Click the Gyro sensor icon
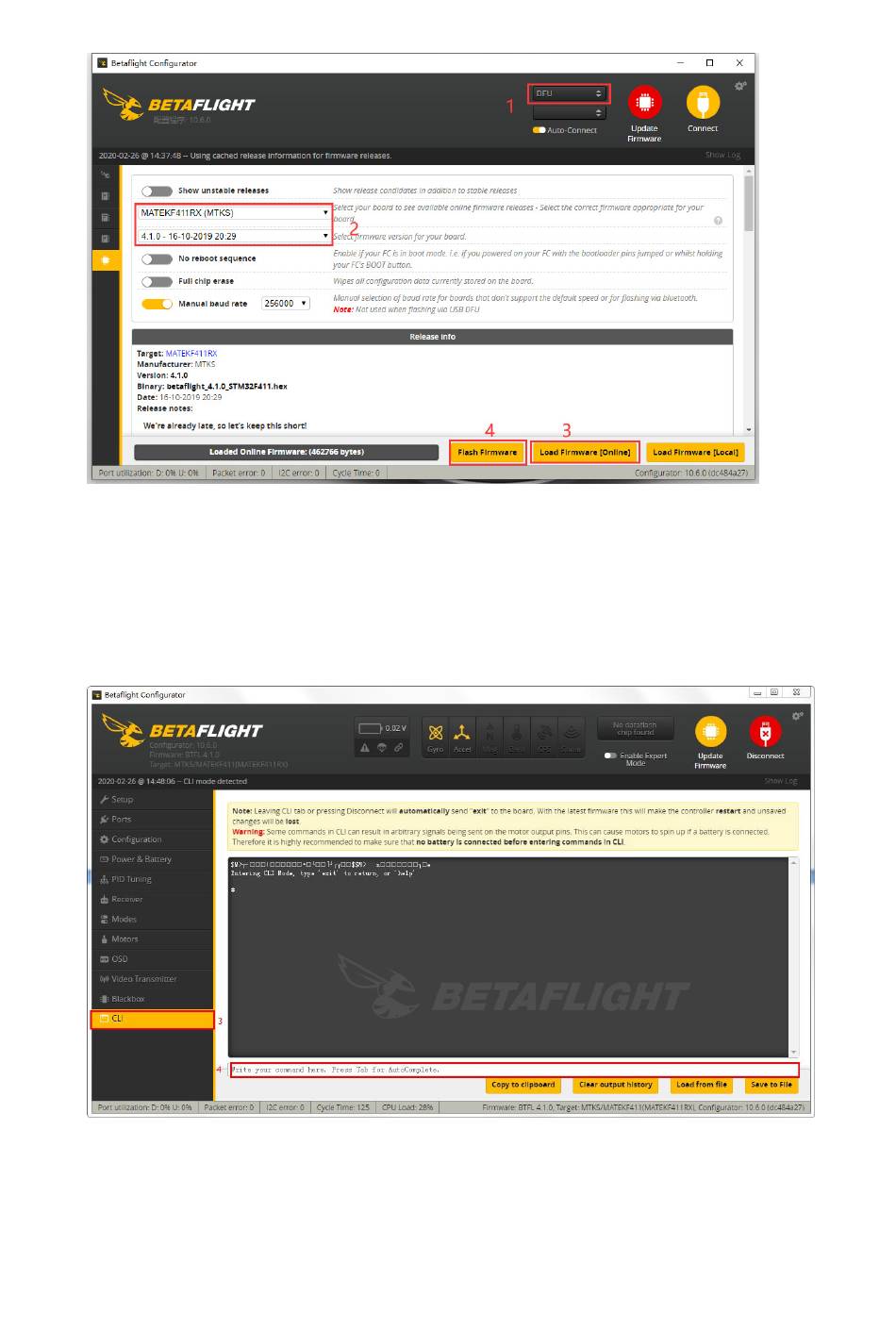896x1329 pixels. click(435, 736)
